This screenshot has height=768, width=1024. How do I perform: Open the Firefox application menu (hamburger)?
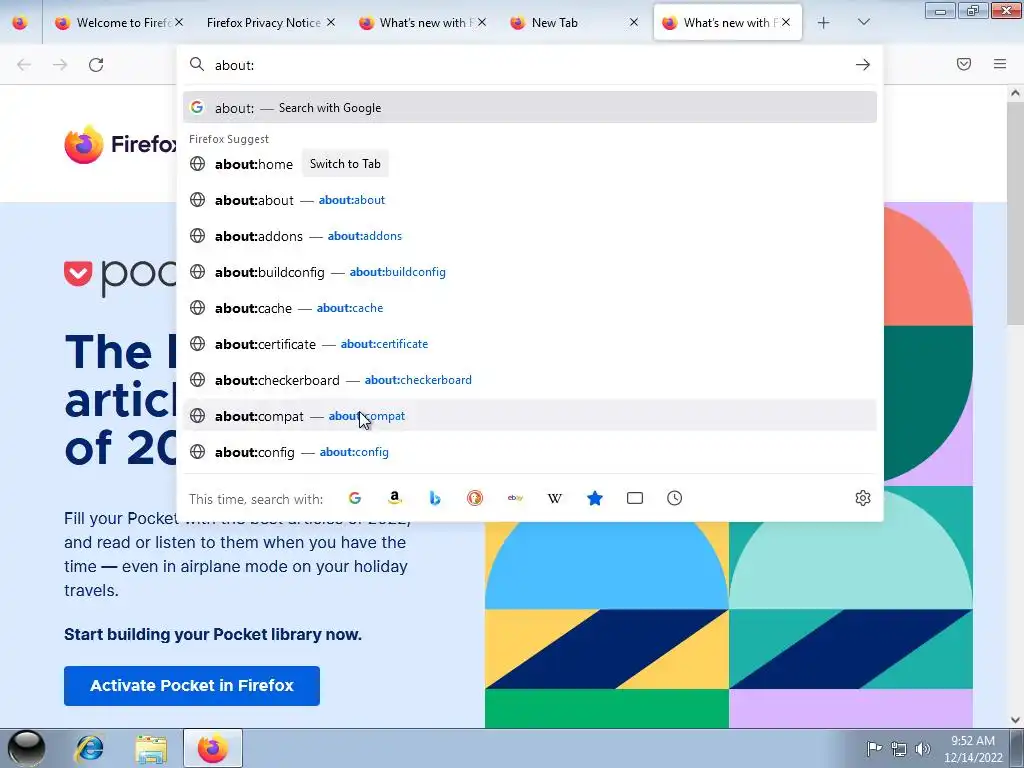(1000, 64)
